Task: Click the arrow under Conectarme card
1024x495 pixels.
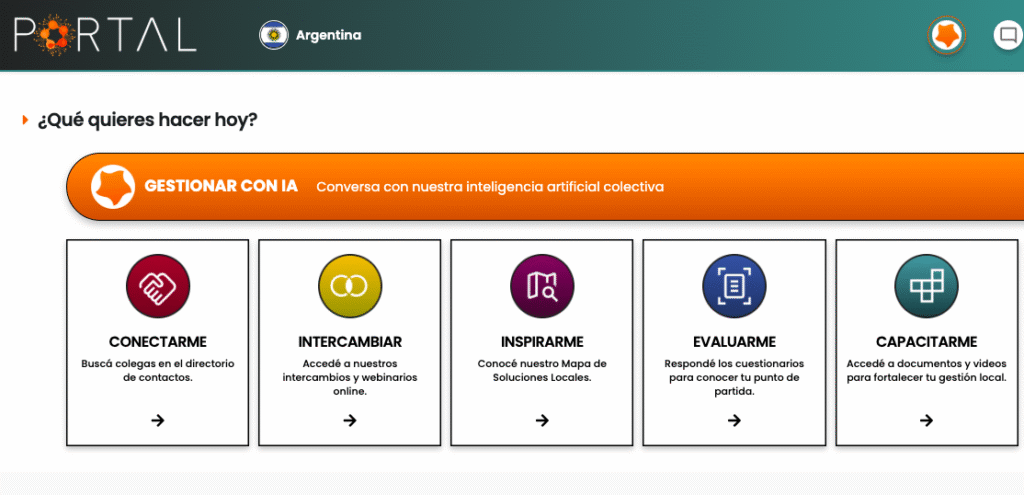Action: [x=157, y=420]
